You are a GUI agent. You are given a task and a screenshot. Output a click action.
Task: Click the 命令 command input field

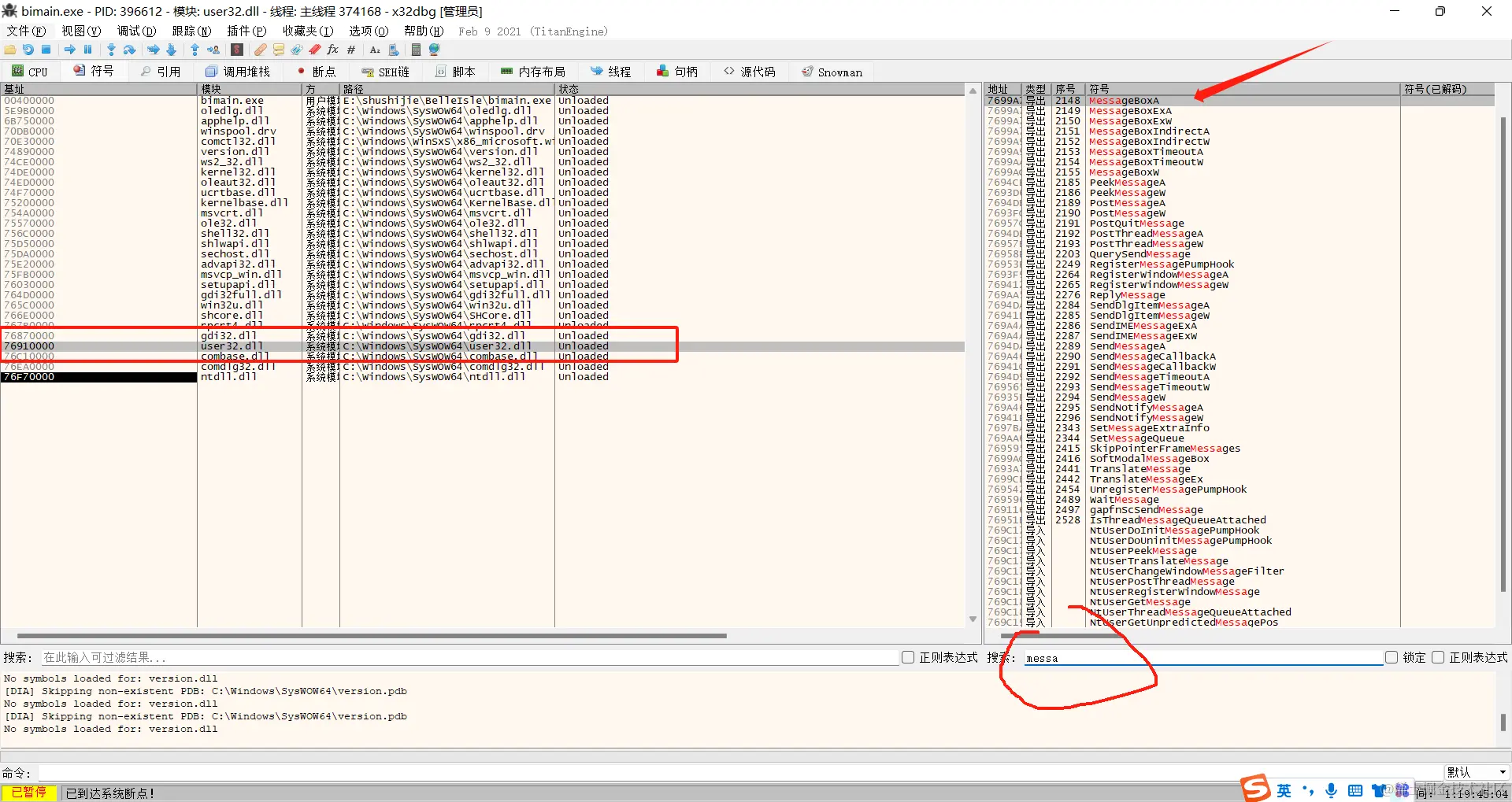(739, 772)
